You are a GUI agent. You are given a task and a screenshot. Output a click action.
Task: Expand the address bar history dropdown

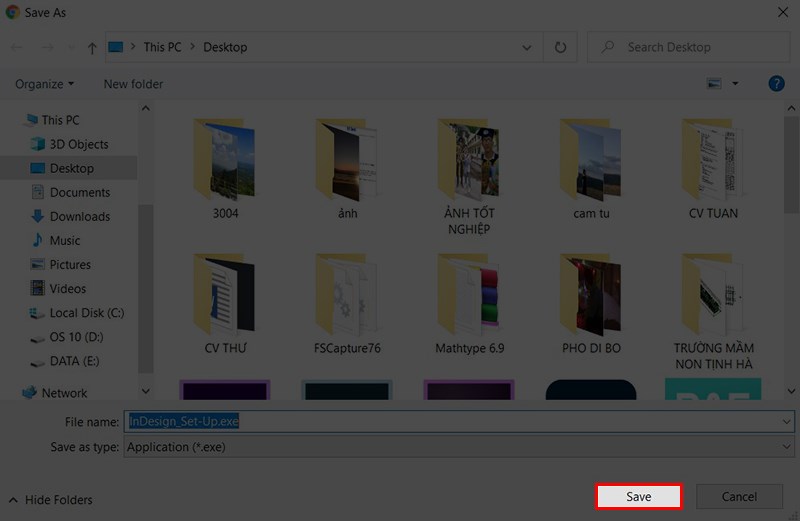click(527, 47)
